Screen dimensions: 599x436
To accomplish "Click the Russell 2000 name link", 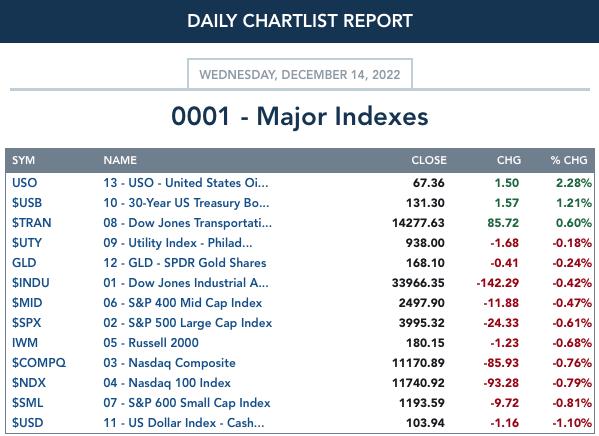I will pyautogui.click(x=151, y=343).
